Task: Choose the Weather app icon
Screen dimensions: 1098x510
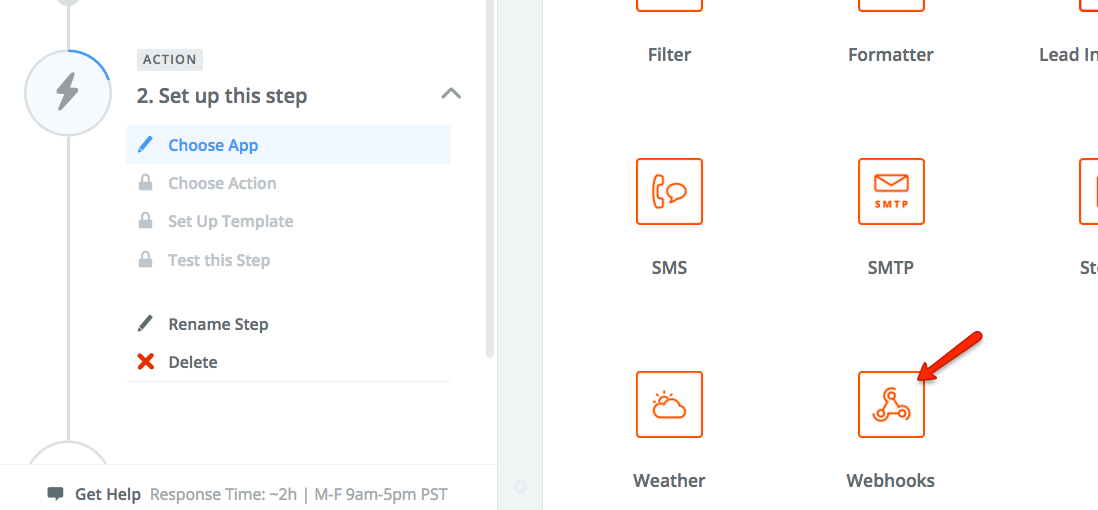Action: (669, 404)
